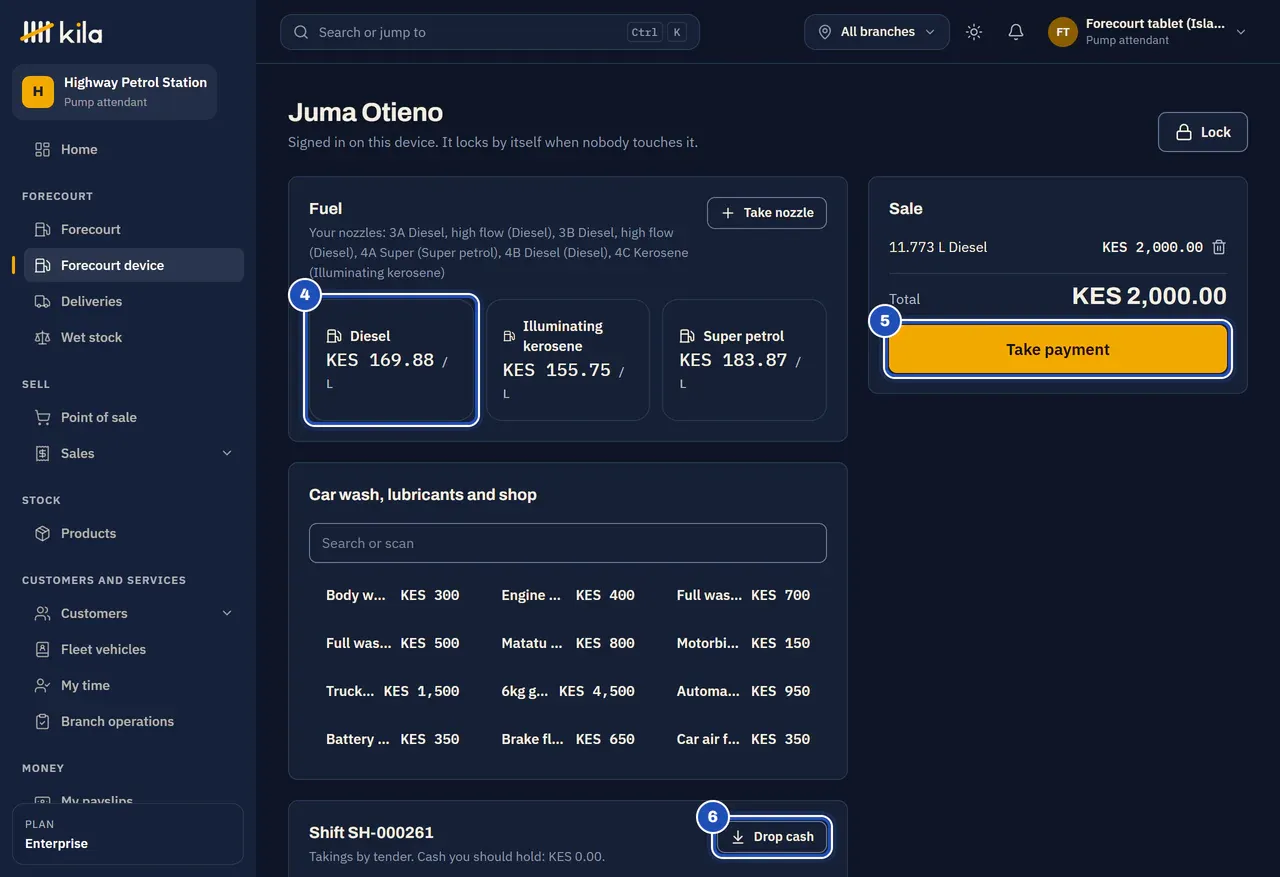This screenshot has width=1280, height=877.
Task: Click the Drop cash button
Action: (772, 837)
